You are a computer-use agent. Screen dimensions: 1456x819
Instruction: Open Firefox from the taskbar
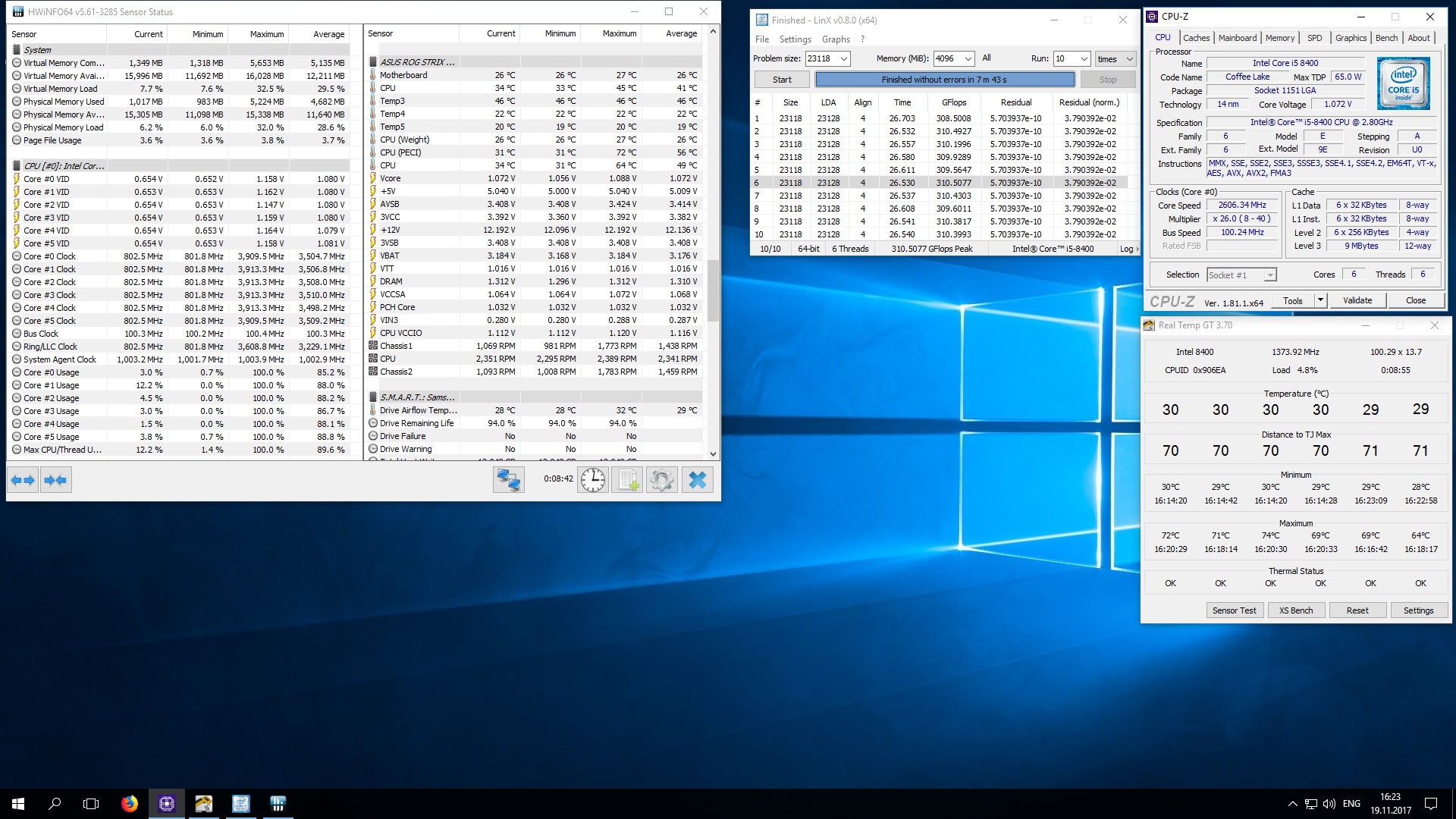coord(130,803)
